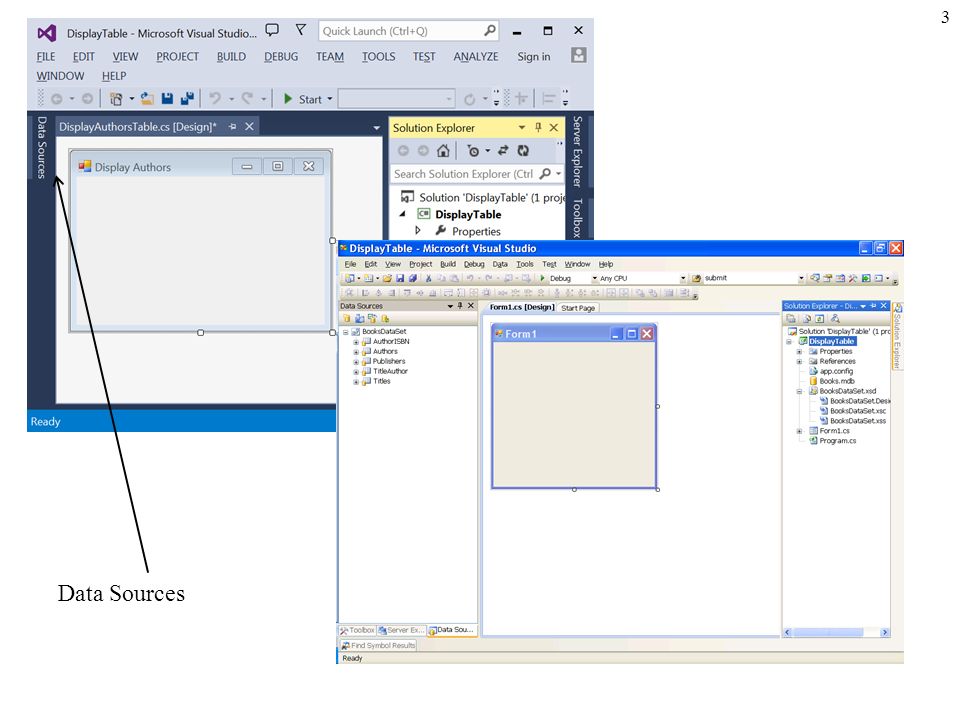Open the DEBUG menu in upper Visual Studio

[281, 57]
